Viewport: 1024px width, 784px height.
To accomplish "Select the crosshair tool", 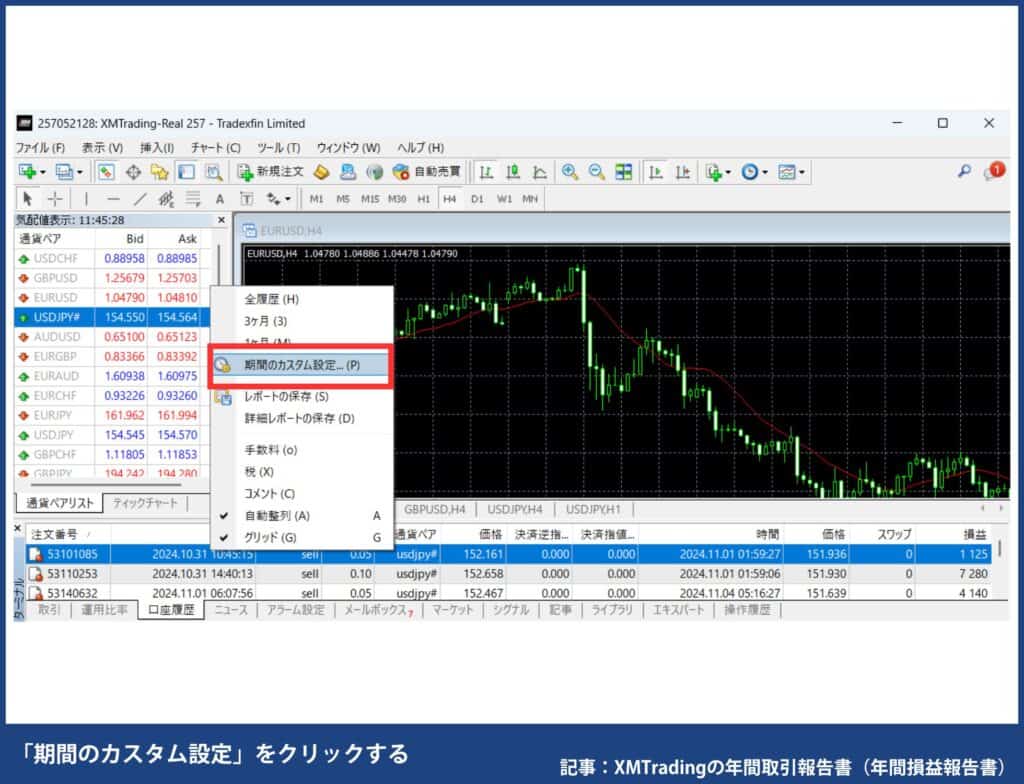I will [56, 199].
